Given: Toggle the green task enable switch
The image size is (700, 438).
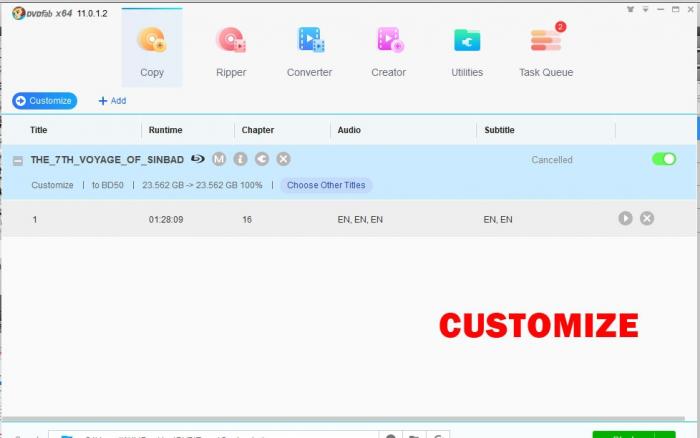Looking at the screenshot, I should click(x=664, y=159).
